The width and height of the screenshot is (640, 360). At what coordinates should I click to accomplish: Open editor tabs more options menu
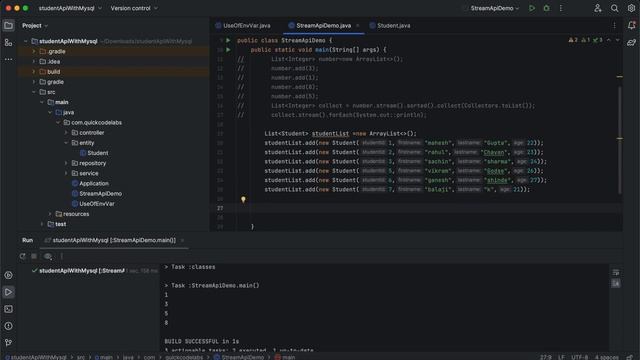(x=614, y=25)
